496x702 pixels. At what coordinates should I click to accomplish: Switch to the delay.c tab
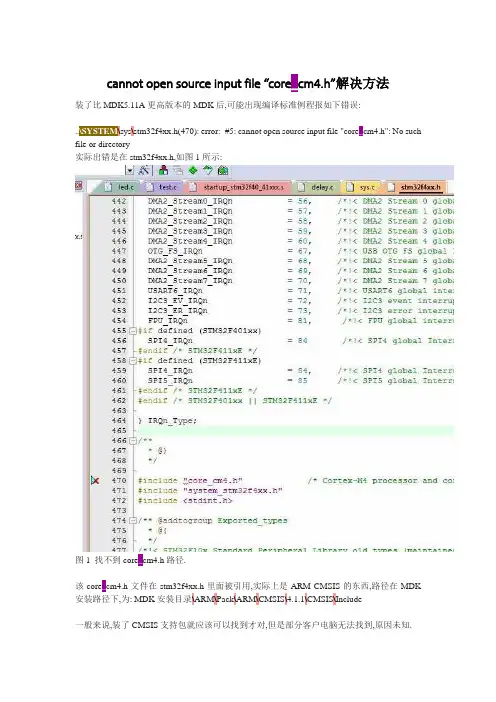tap(317, 187)
